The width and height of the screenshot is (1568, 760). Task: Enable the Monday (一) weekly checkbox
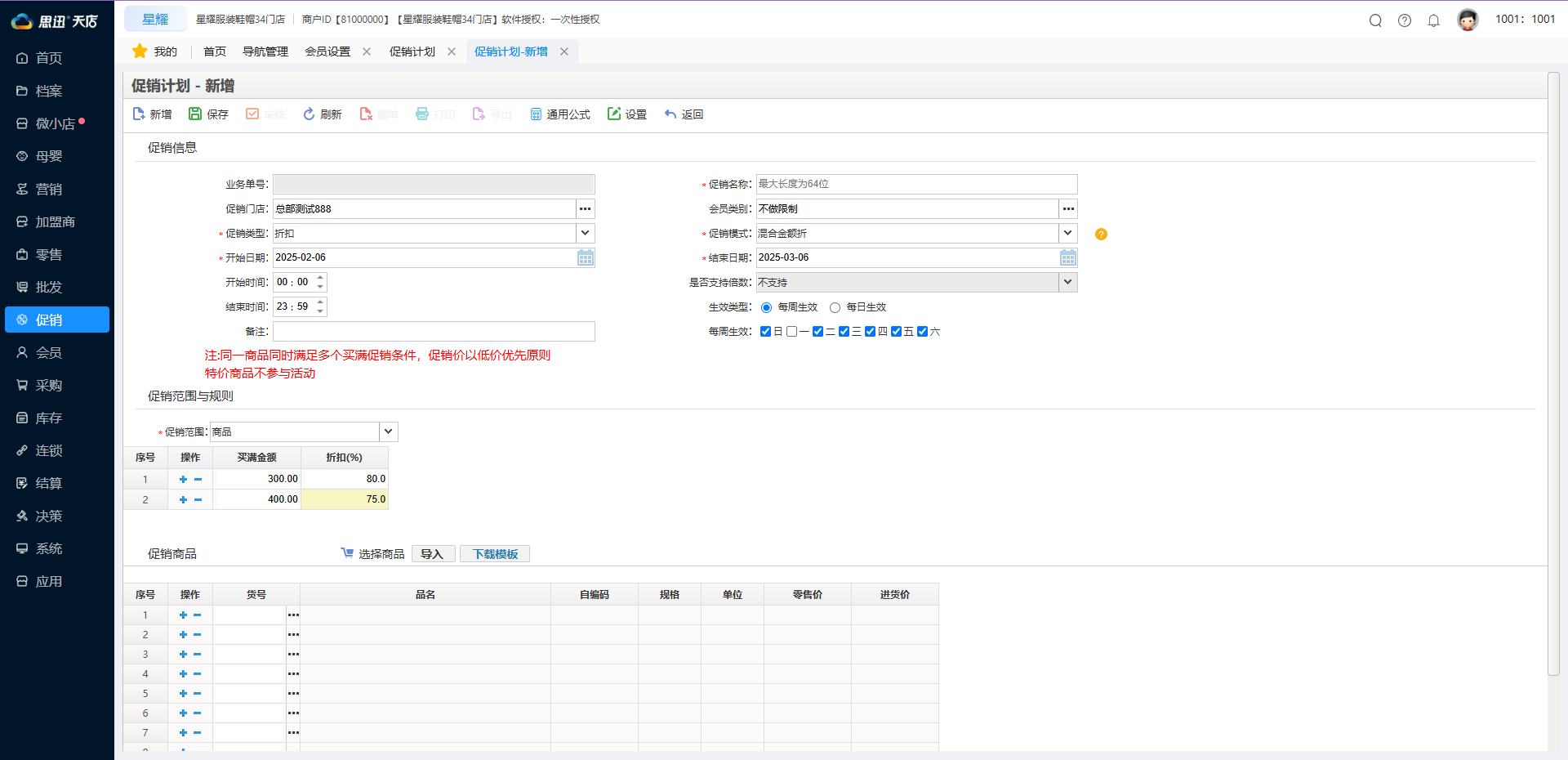click(x=791, y=332)
